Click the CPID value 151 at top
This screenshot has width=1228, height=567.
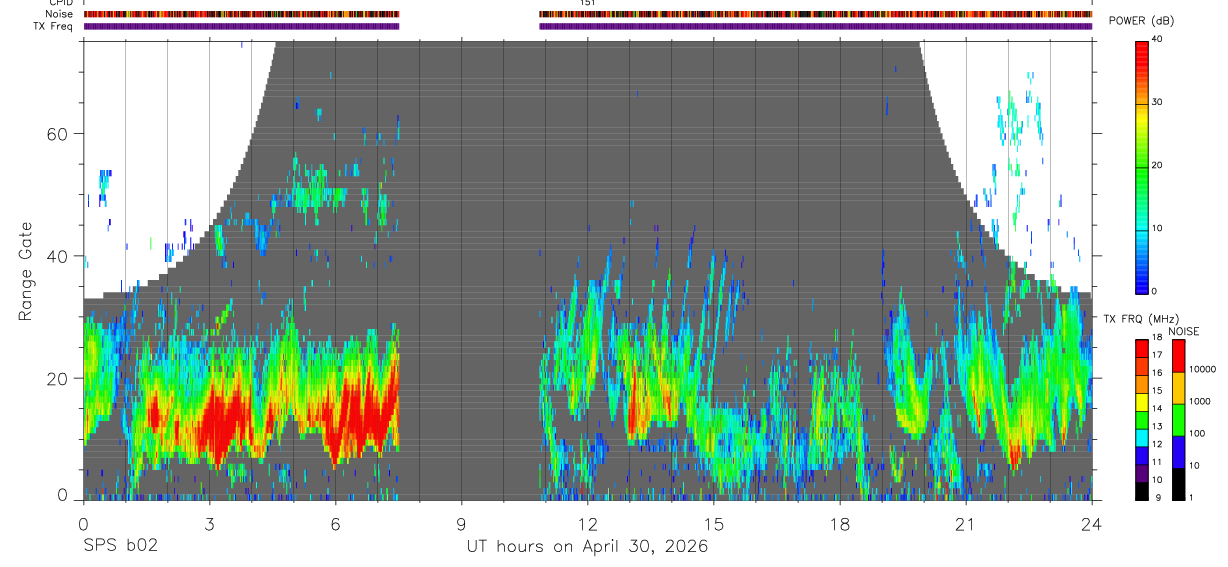click(x=587, y=3)
